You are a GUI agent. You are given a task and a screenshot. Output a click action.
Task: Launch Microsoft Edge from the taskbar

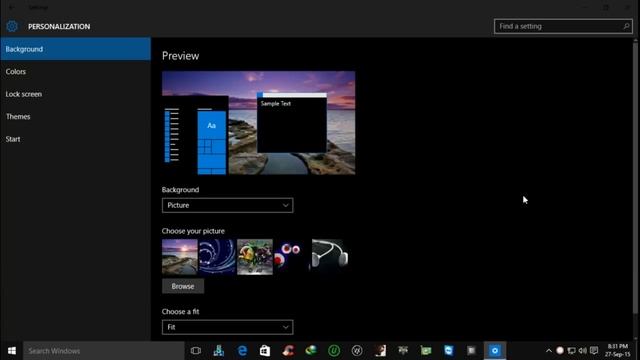(242, 351)
